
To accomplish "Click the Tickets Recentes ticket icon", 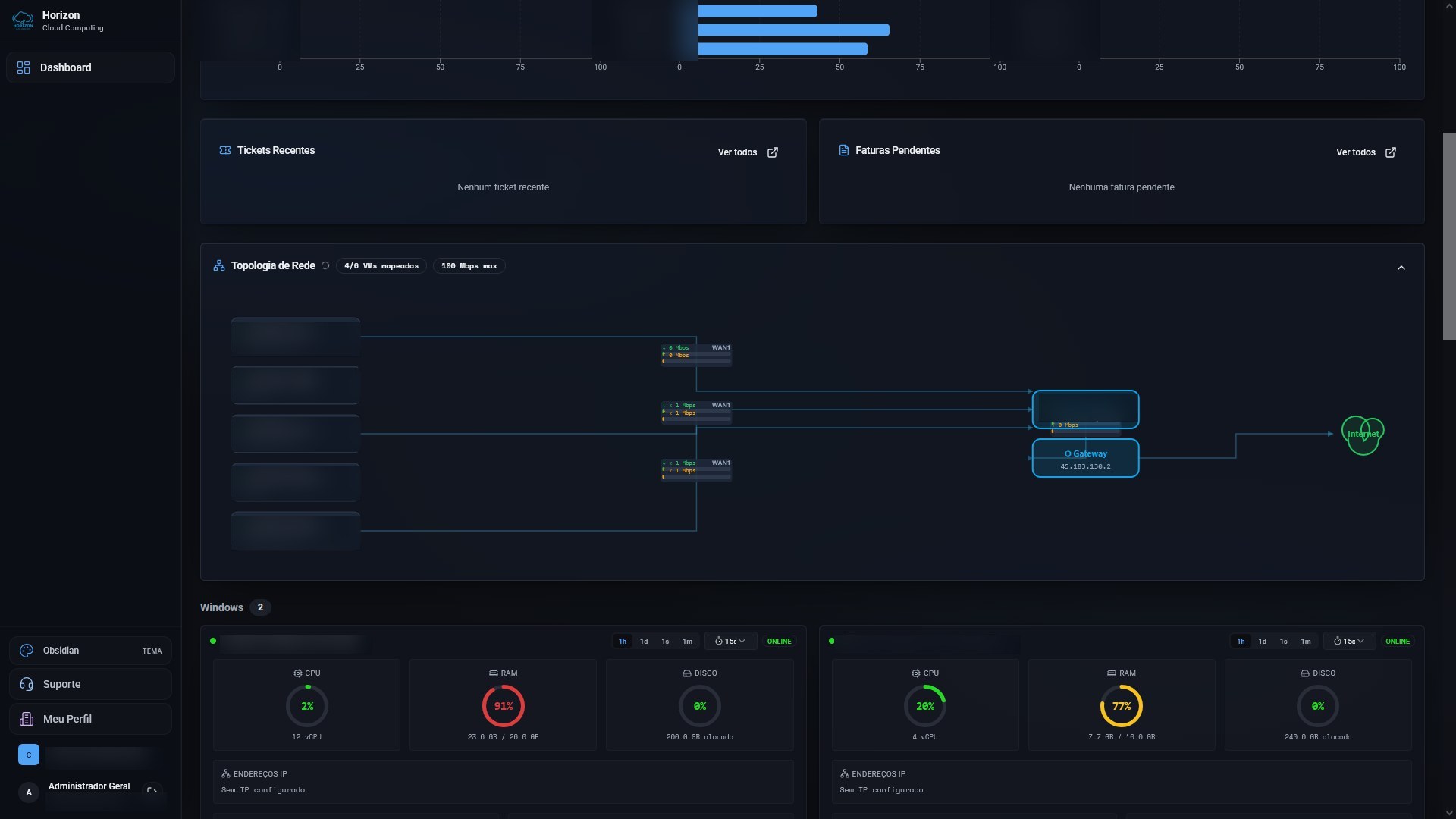I will point(225,150).
